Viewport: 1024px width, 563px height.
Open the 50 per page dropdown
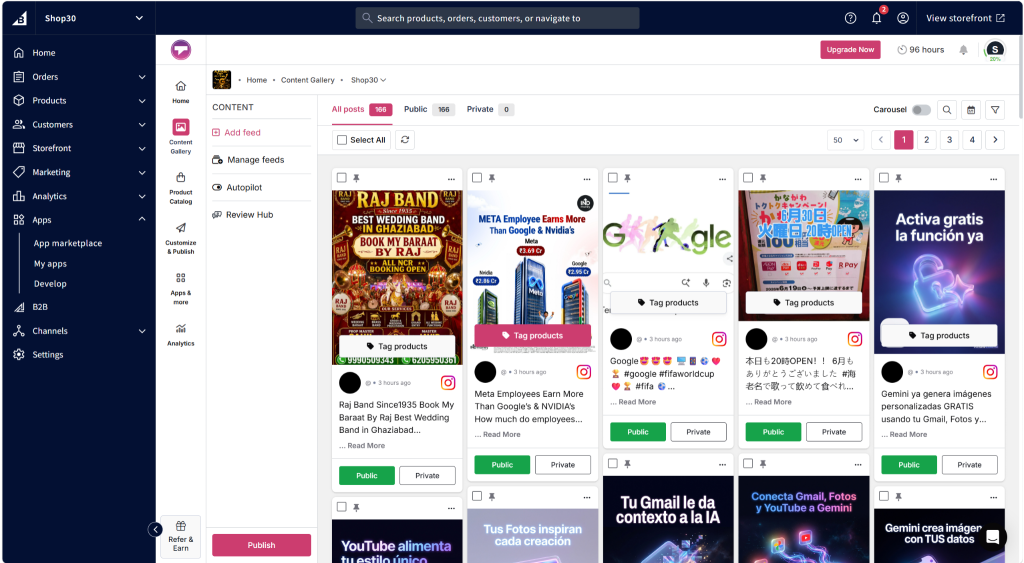[x=846, y=140]
